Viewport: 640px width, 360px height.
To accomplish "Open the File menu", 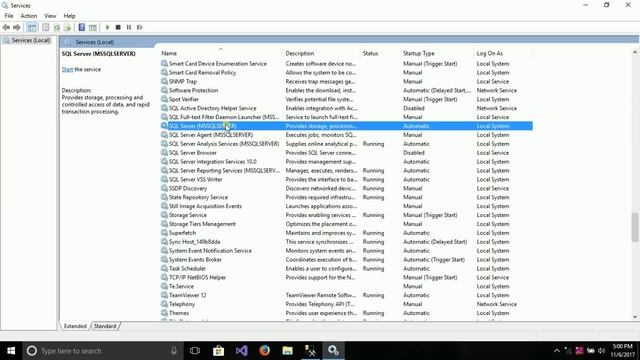I will tap(9, 16).
